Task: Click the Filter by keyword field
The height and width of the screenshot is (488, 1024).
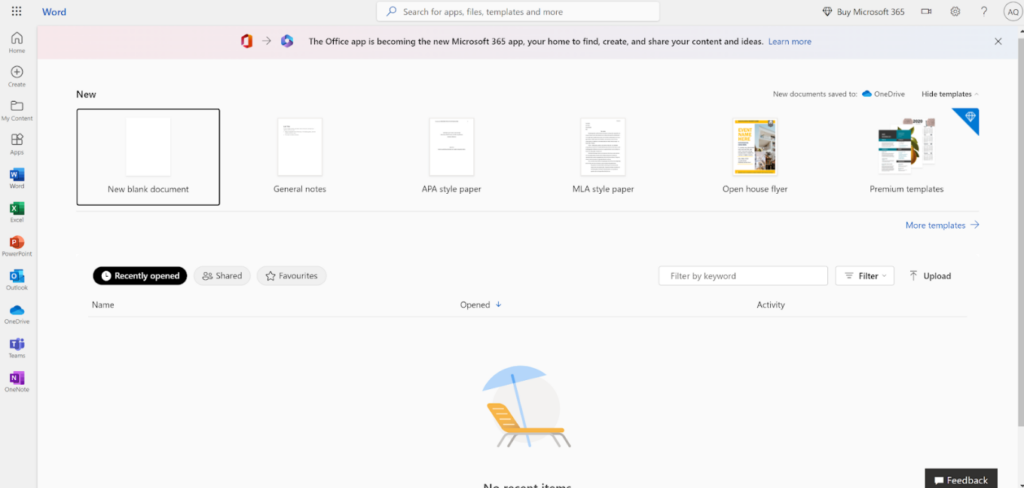Action: [742, 276]
